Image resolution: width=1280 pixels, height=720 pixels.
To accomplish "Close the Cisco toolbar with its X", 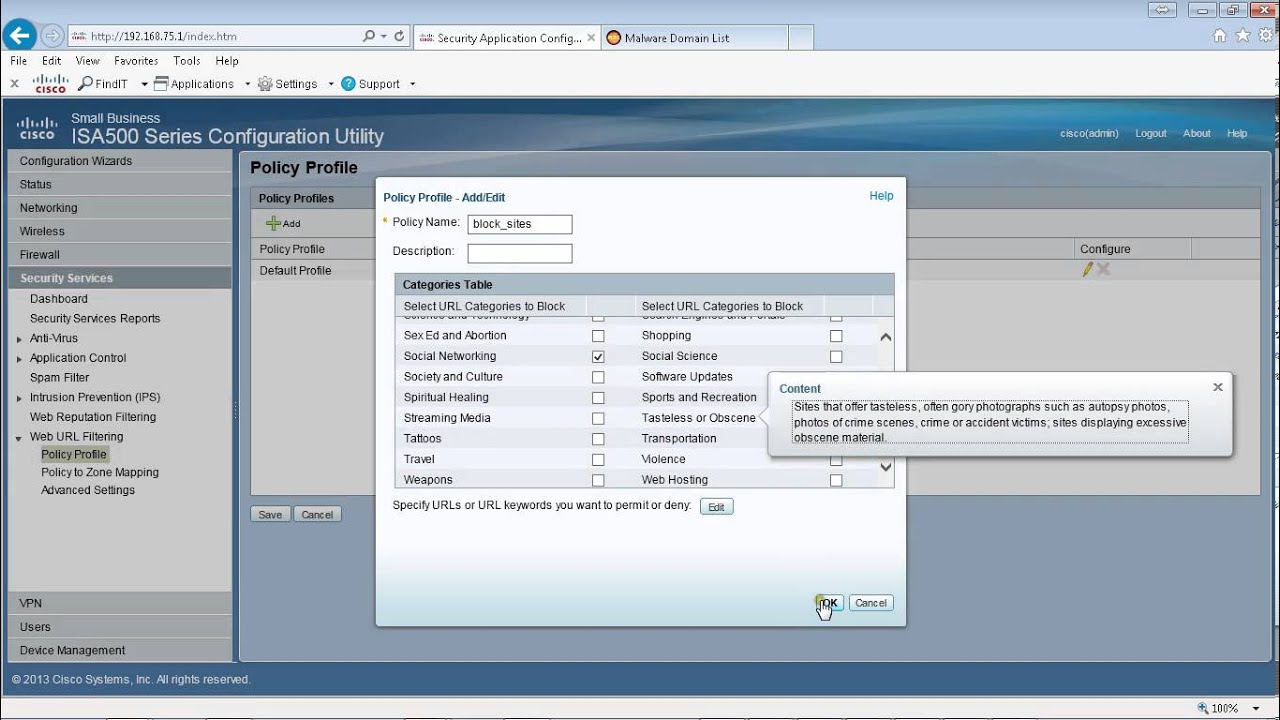I will coord(14,84).
